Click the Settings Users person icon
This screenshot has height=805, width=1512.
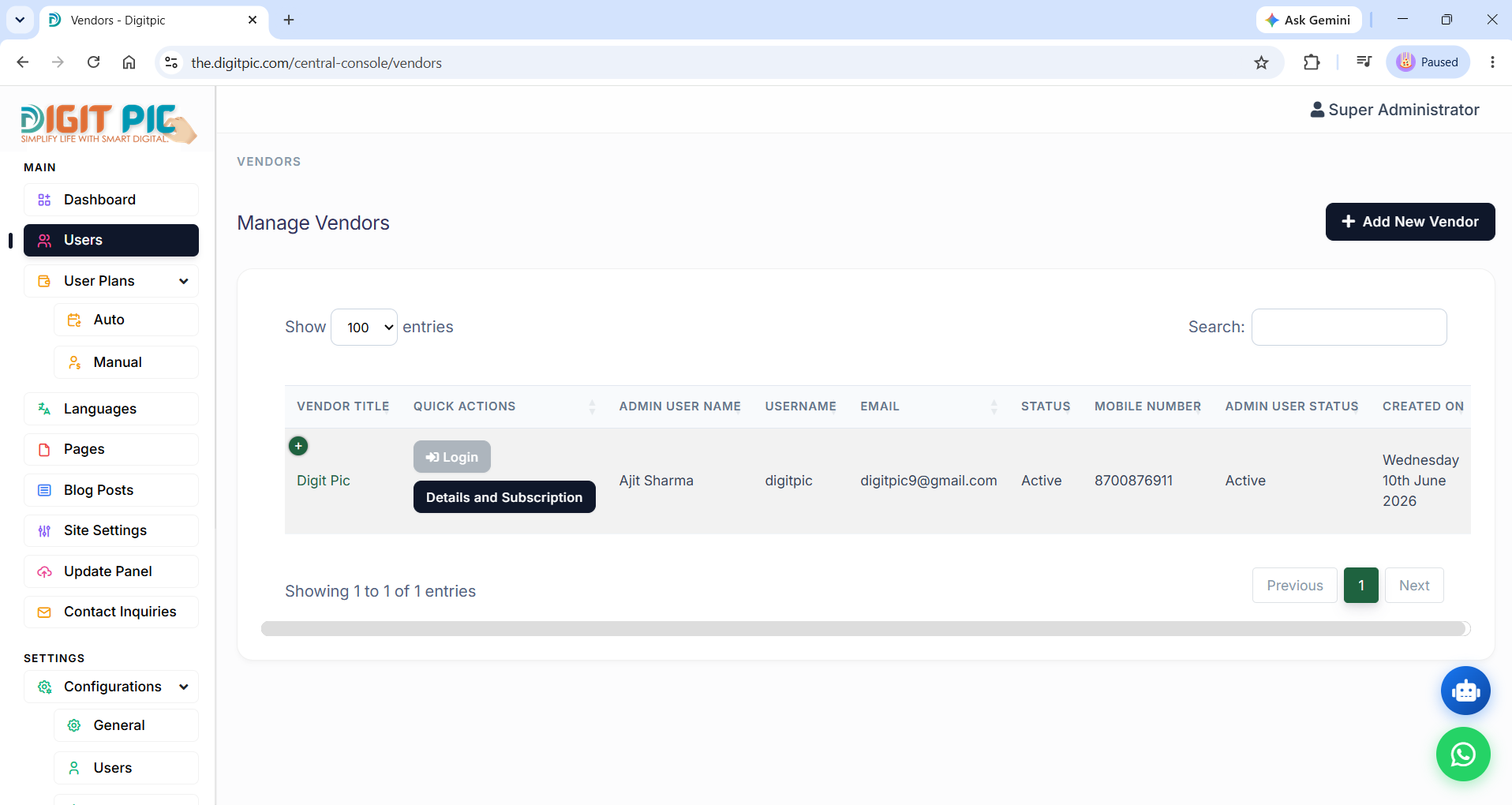click(x=74, y=768)
